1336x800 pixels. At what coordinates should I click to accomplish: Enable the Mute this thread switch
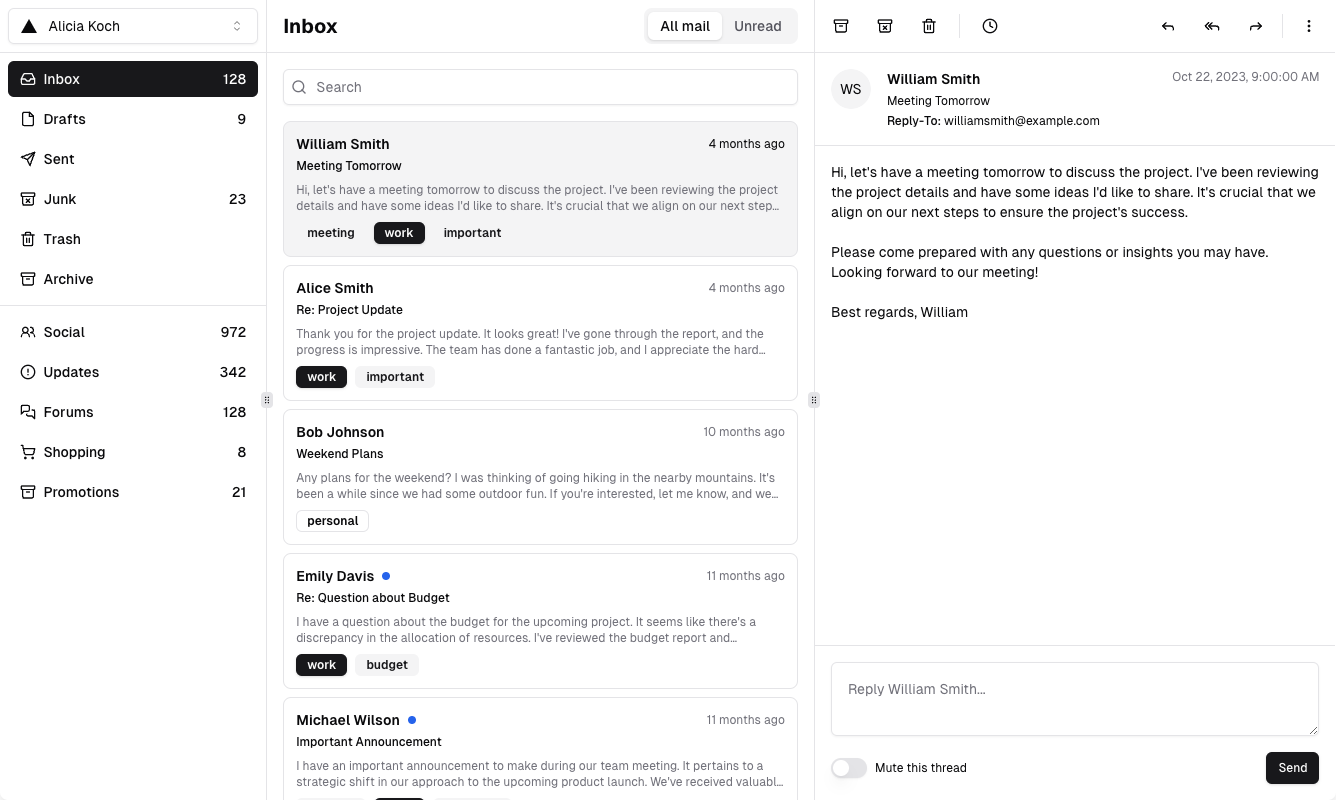848,768
